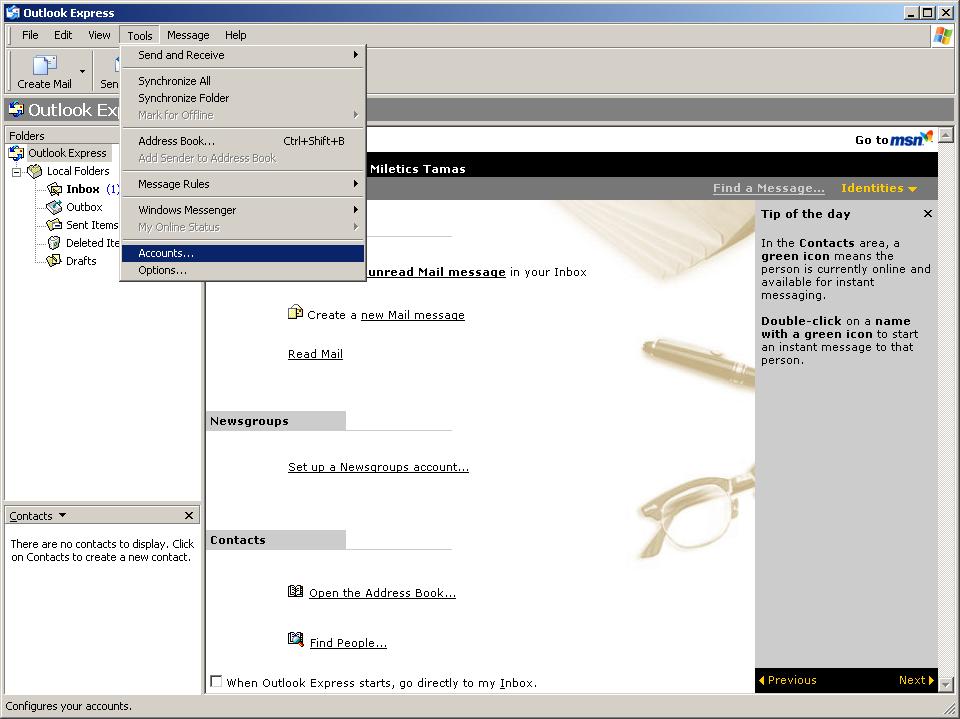Select the Sent Items folder icon
The width and height of the screenshot is (960, 719).
pos(54,225)
